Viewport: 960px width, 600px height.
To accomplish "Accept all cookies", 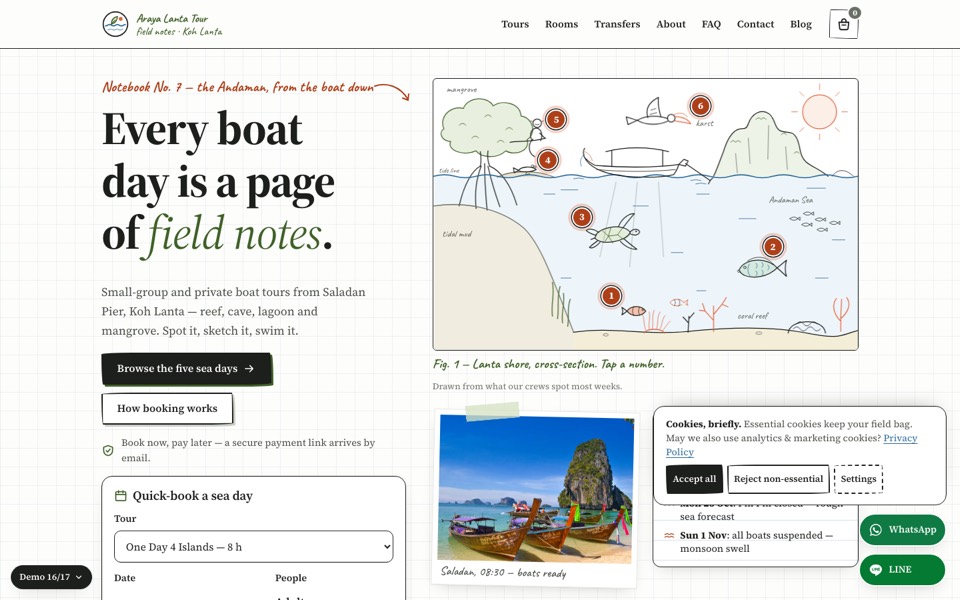I will pyautogui.click(x=694, y=479).
